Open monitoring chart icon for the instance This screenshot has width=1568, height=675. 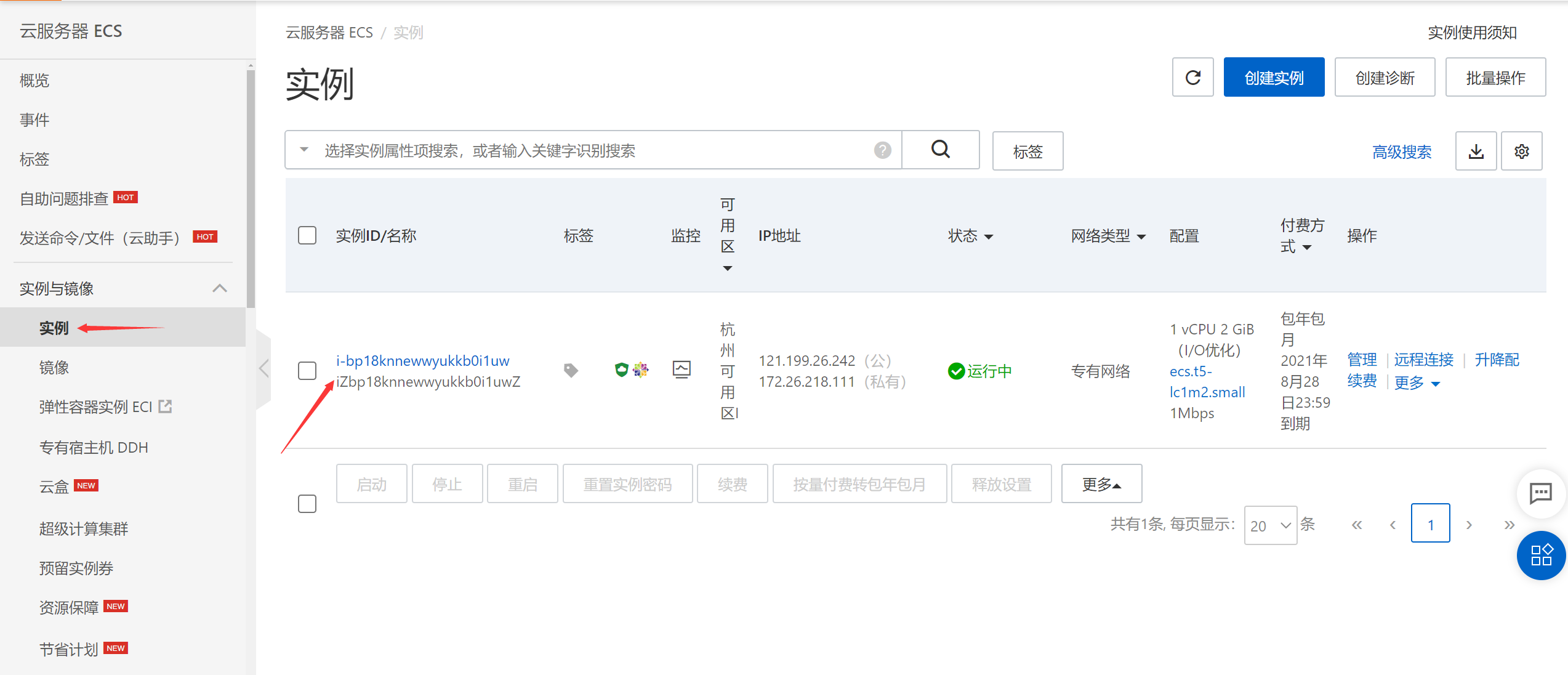click(682, 370)
